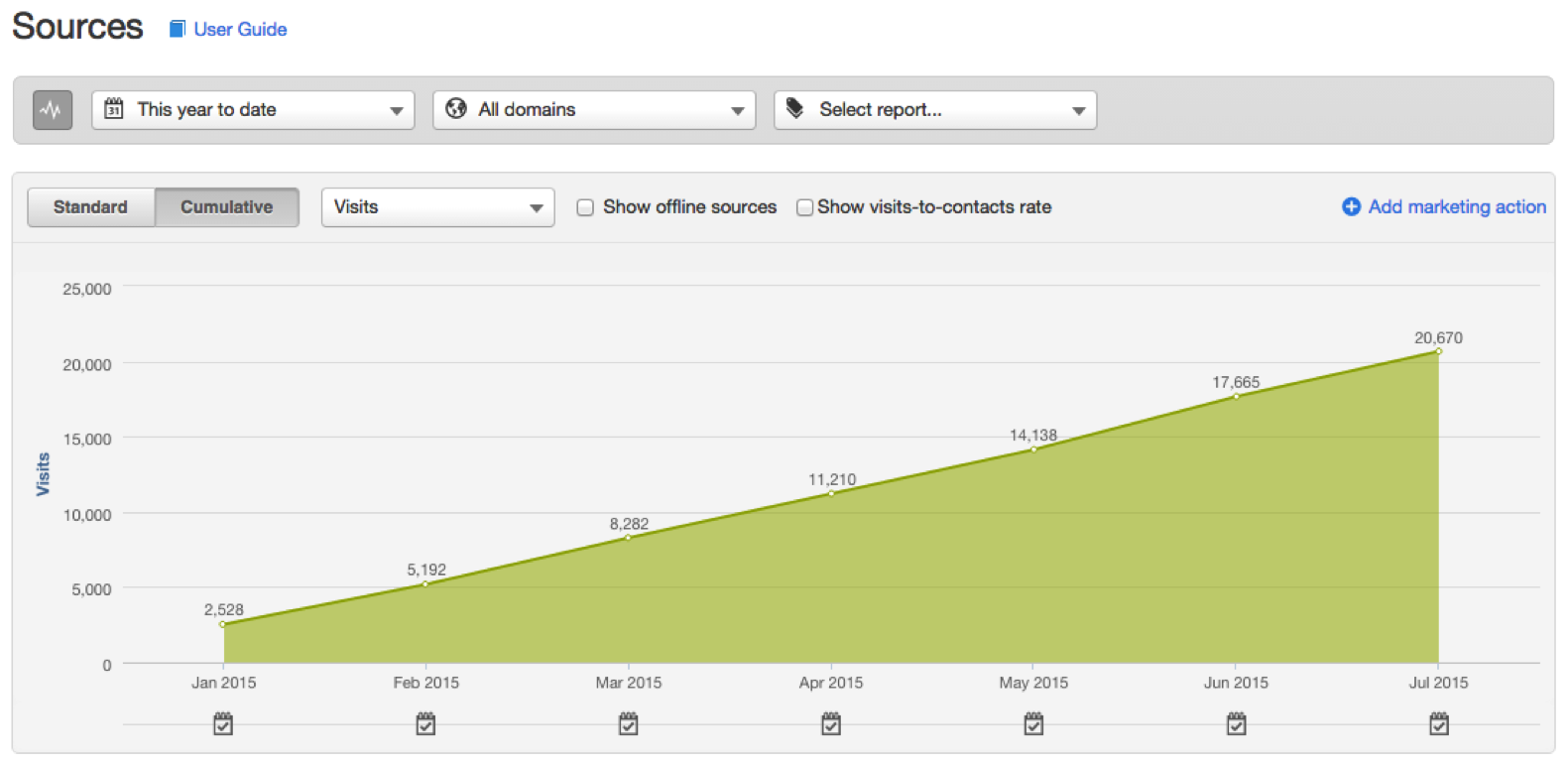Expand the This year to date dropdown
The height and width of the screenshot is (767, 1568).
253,110
